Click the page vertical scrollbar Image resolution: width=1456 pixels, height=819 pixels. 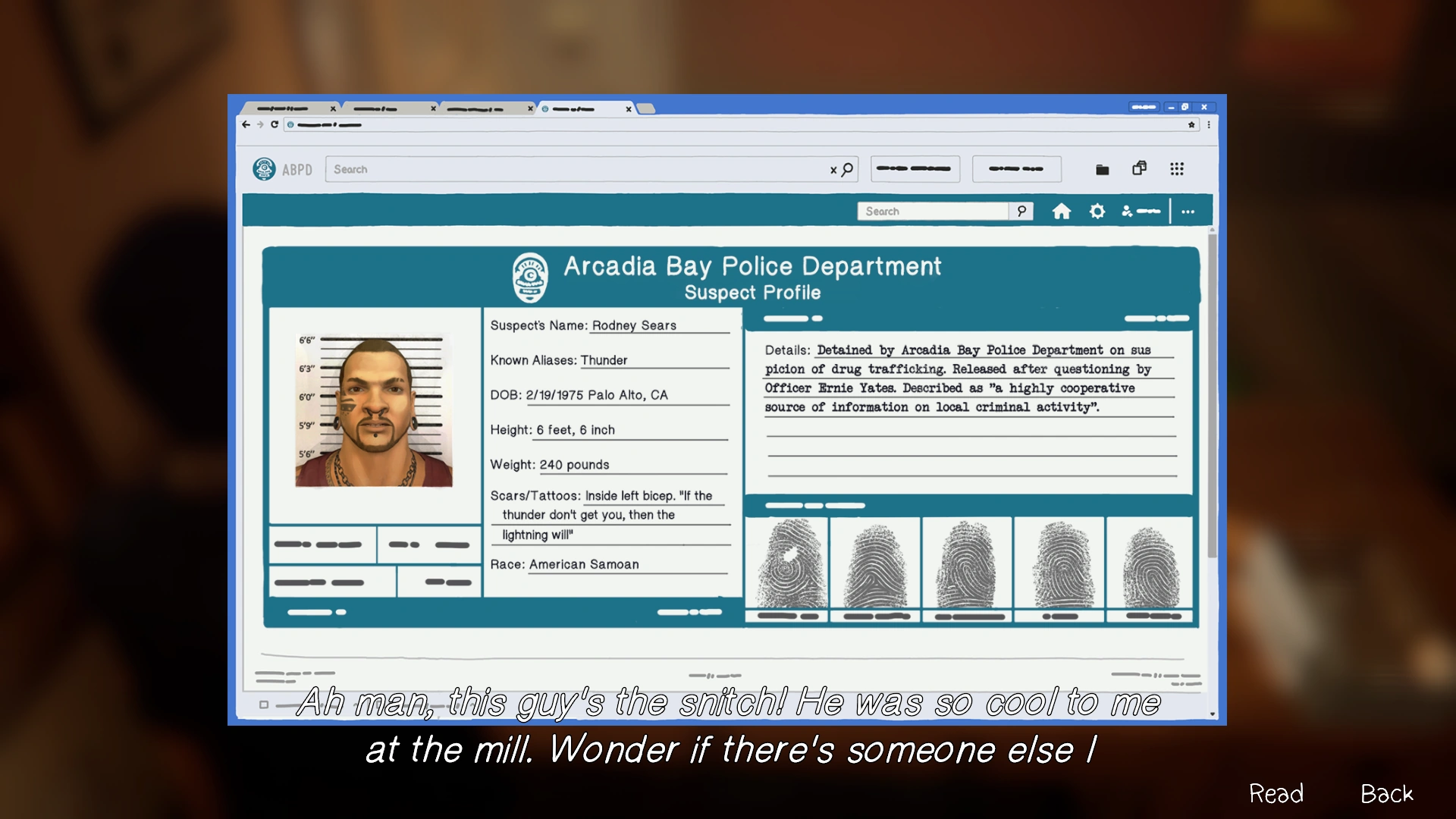coord(1212,394)
